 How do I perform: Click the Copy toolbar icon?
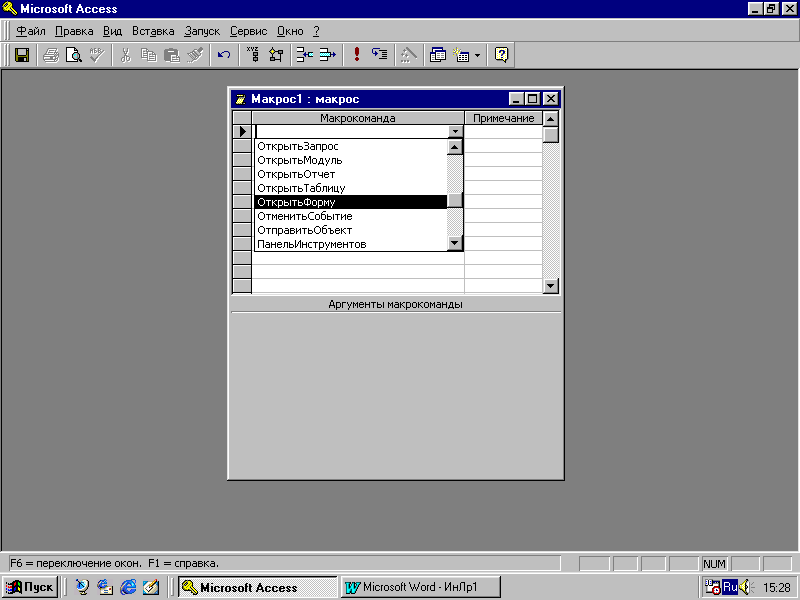point(148,55)
